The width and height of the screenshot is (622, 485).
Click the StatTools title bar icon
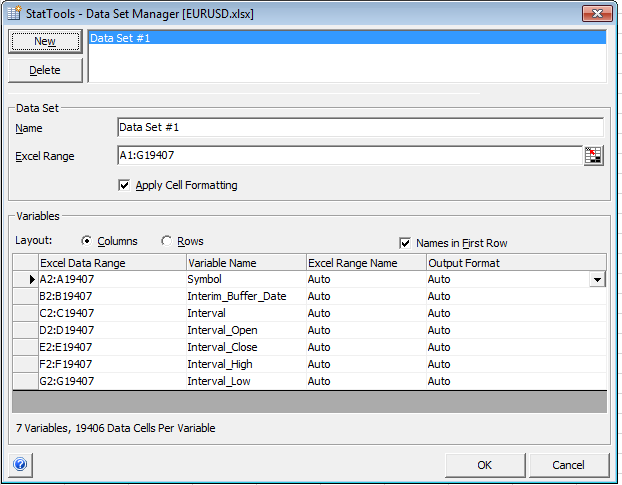(x=14, y=13)
